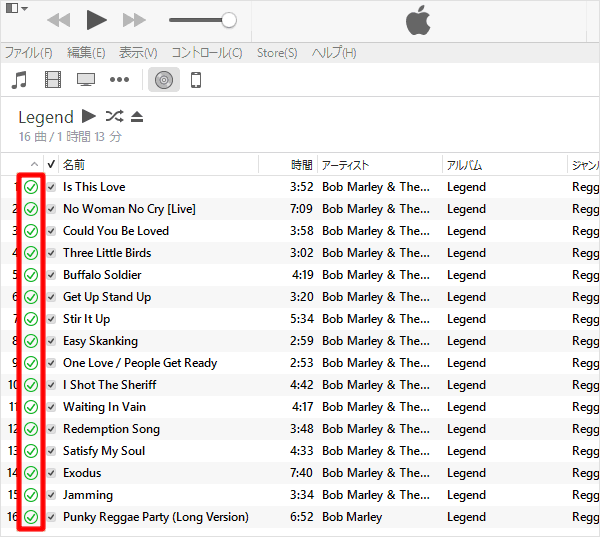
Task: Uncheck the Get Up Stand Up checkbox
Action: [x=51, y=297]
